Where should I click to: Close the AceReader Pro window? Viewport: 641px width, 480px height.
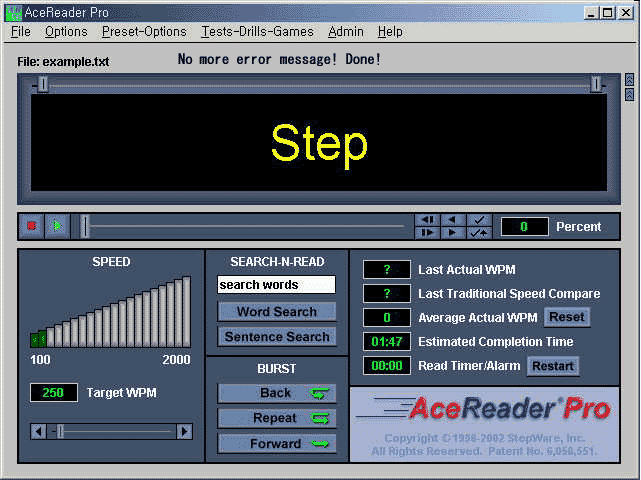click(626, 13)
